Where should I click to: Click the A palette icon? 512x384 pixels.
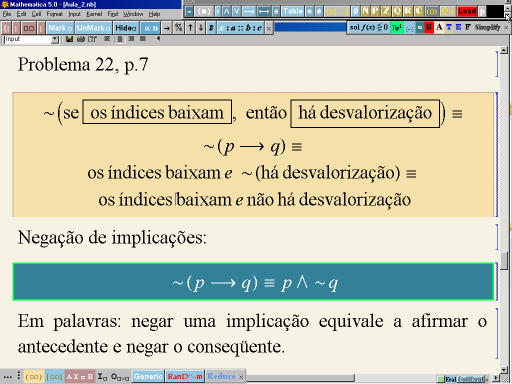(439, 27)
